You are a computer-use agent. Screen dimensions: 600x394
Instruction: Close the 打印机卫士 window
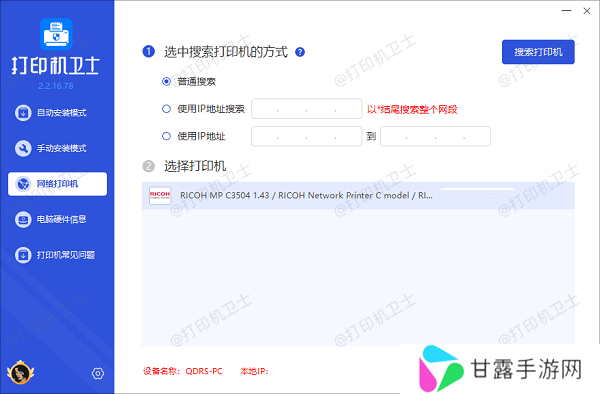pos(587,11)
